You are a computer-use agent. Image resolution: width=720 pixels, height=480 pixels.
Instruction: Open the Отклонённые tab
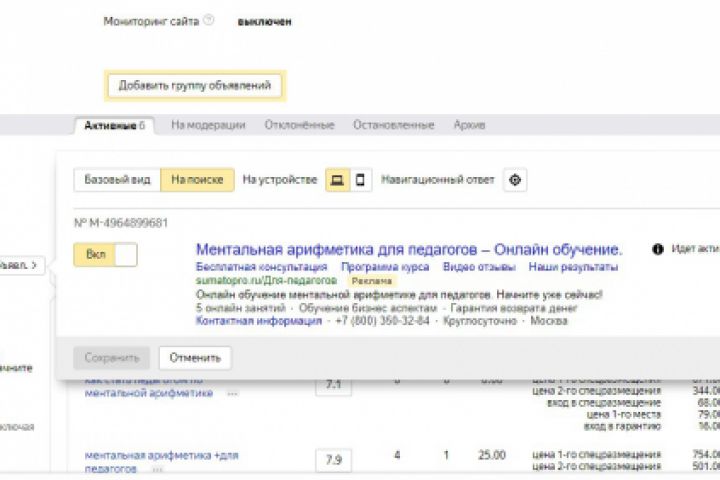(299, 125)
